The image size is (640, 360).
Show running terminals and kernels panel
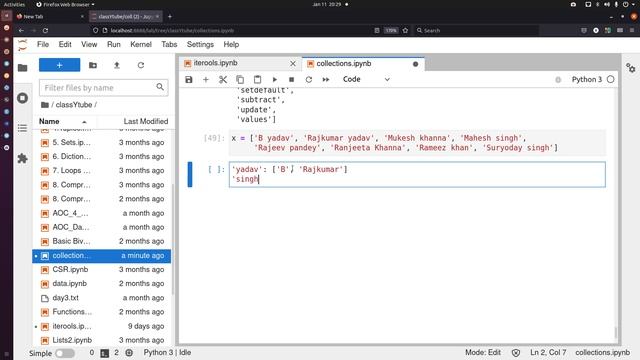pyautogui.click(x=22, y=98)
